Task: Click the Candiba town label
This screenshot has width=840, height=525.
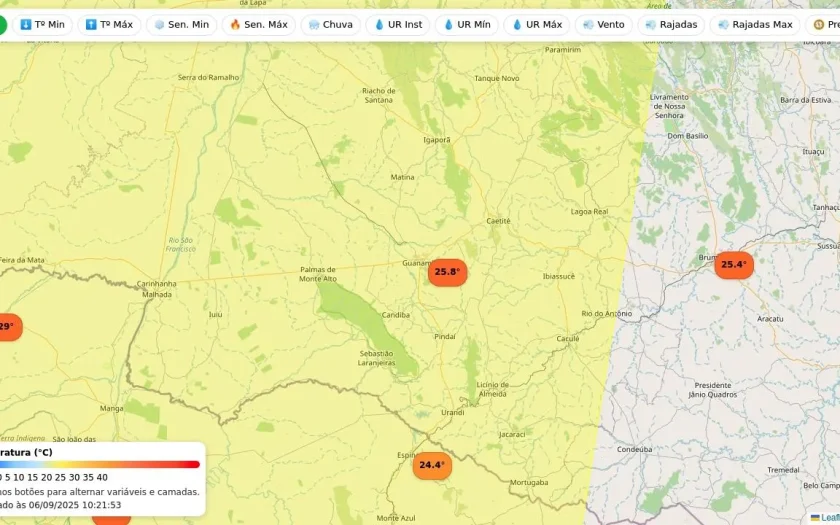Action: 396,315
